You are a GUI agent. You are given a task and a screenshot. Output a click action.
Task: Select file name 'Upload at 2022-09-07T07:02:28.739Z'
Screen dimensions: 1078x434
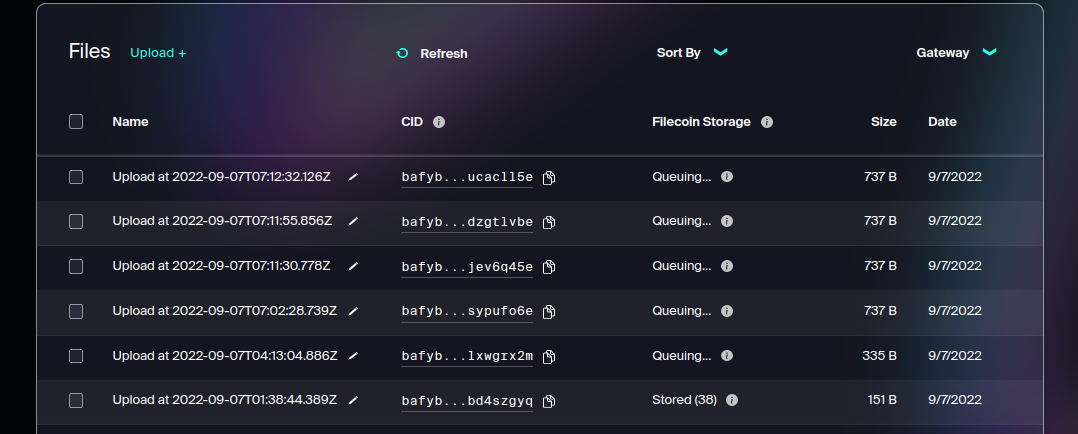click(x=224, y=311)
